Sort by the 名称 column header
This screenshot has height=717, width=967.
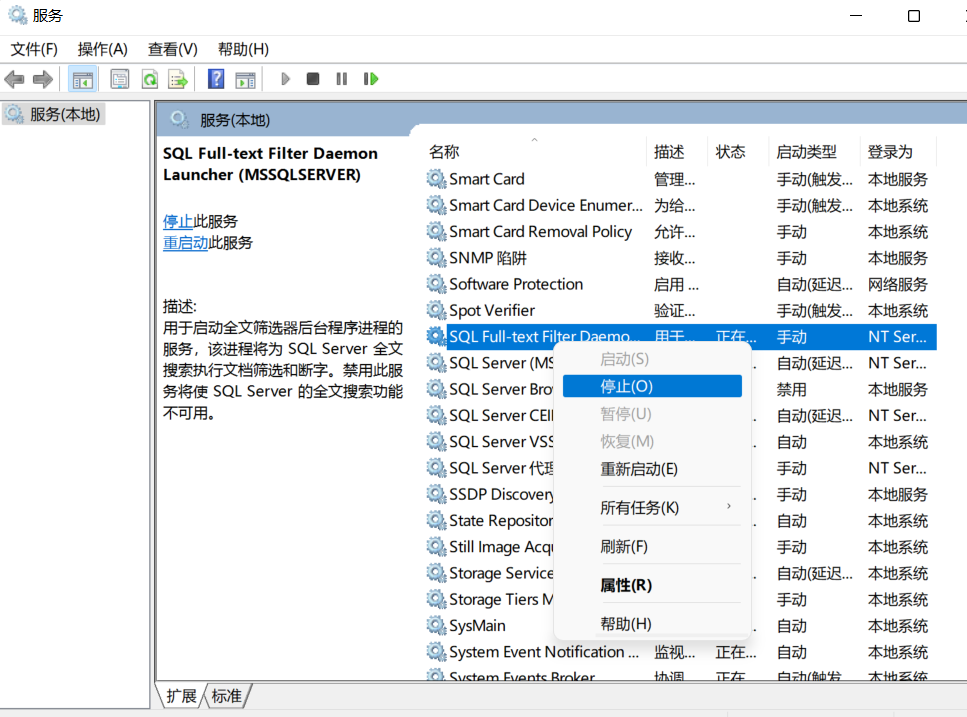pyautogui.click(x=444, y=152)
